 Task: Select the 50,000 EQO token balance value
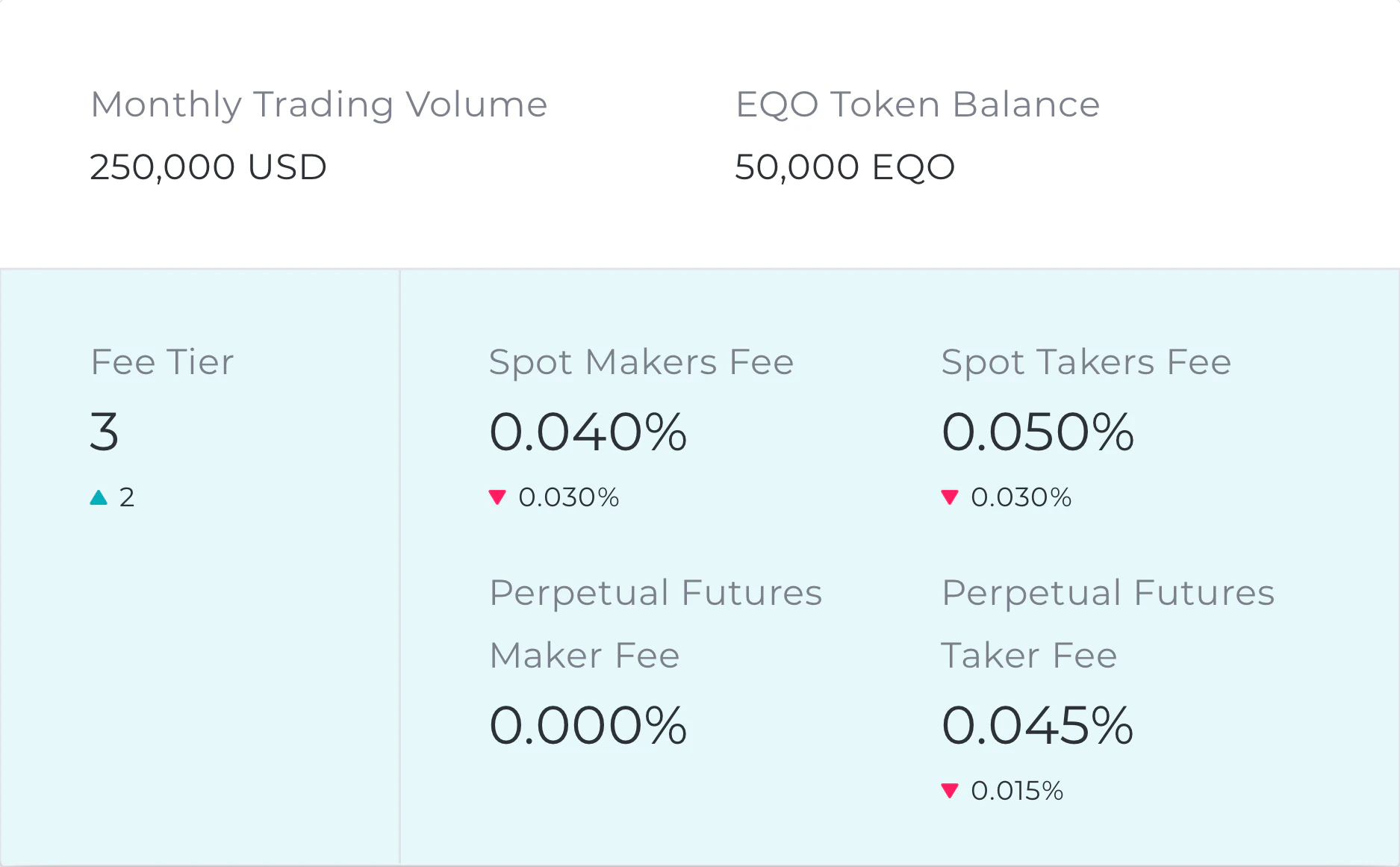click(844, 167)
